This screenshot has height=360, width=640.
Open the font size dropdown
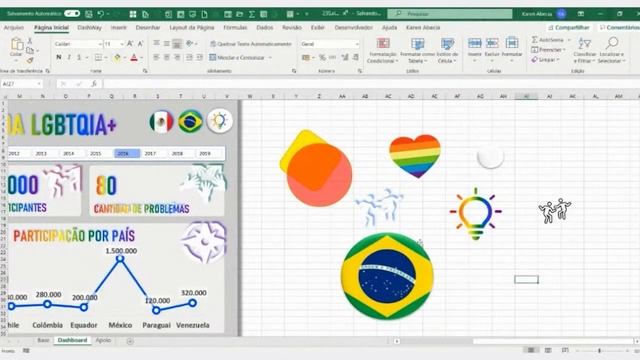122,44
